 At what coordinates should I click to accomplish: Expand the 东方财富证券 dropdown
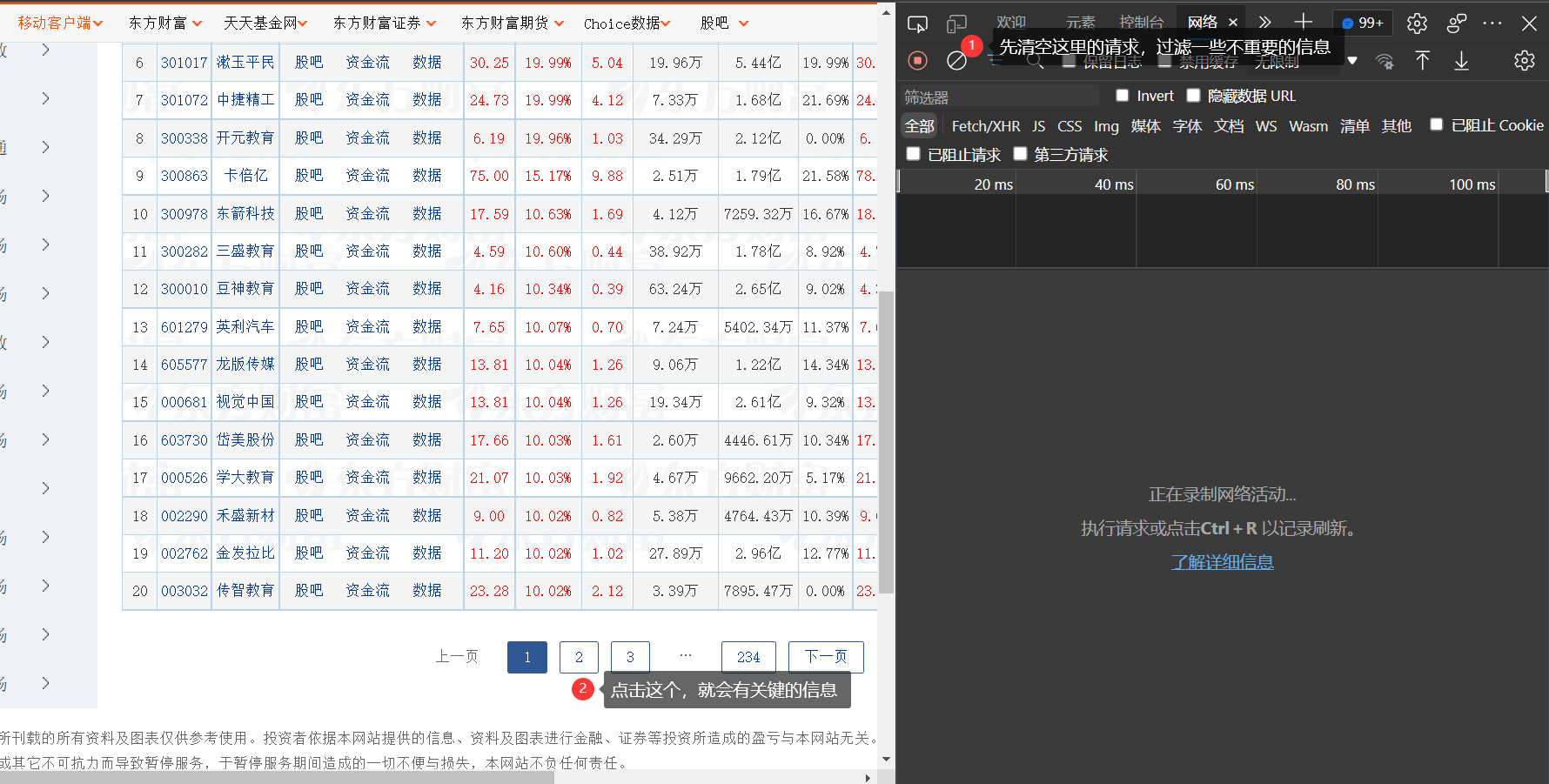coord(385,23)
